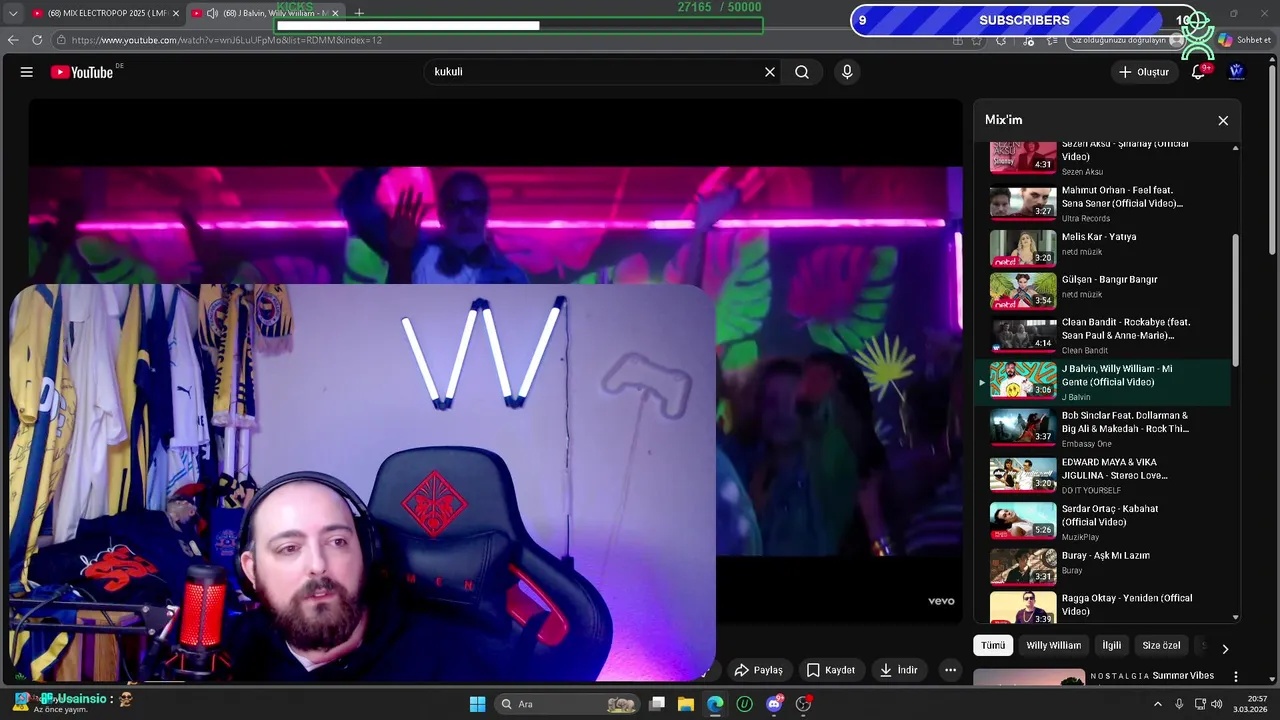Clear the search text with the X
1280x720 pixels.
770,72
